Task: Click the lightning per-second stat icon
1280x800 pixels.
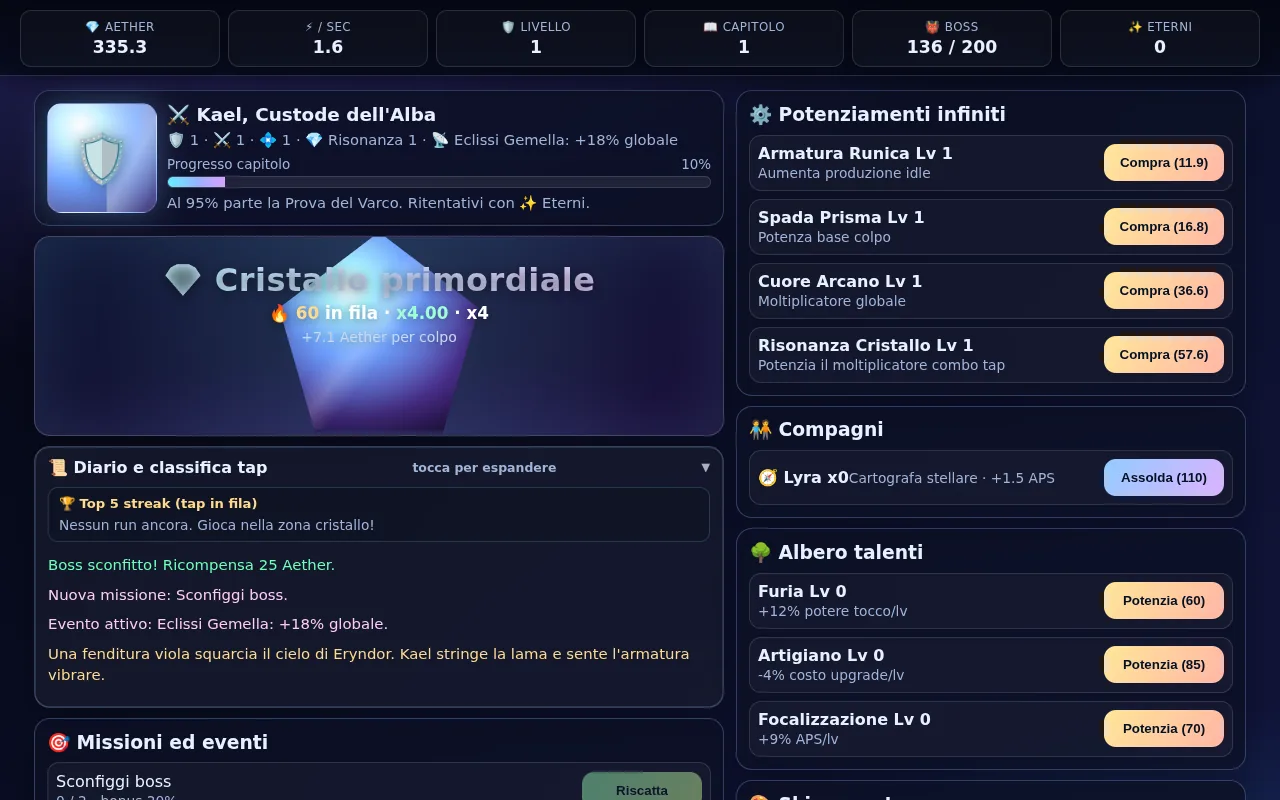Action: [x=309, y=27]
